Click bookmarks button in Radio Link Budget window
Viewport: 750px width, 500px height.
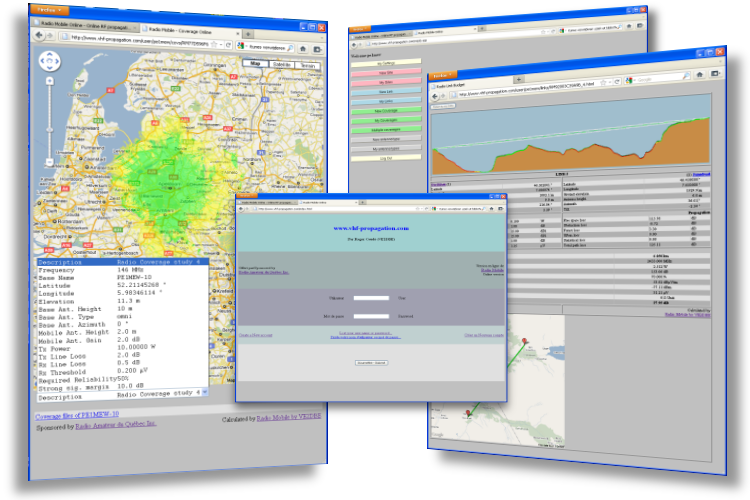click(715, 73)
